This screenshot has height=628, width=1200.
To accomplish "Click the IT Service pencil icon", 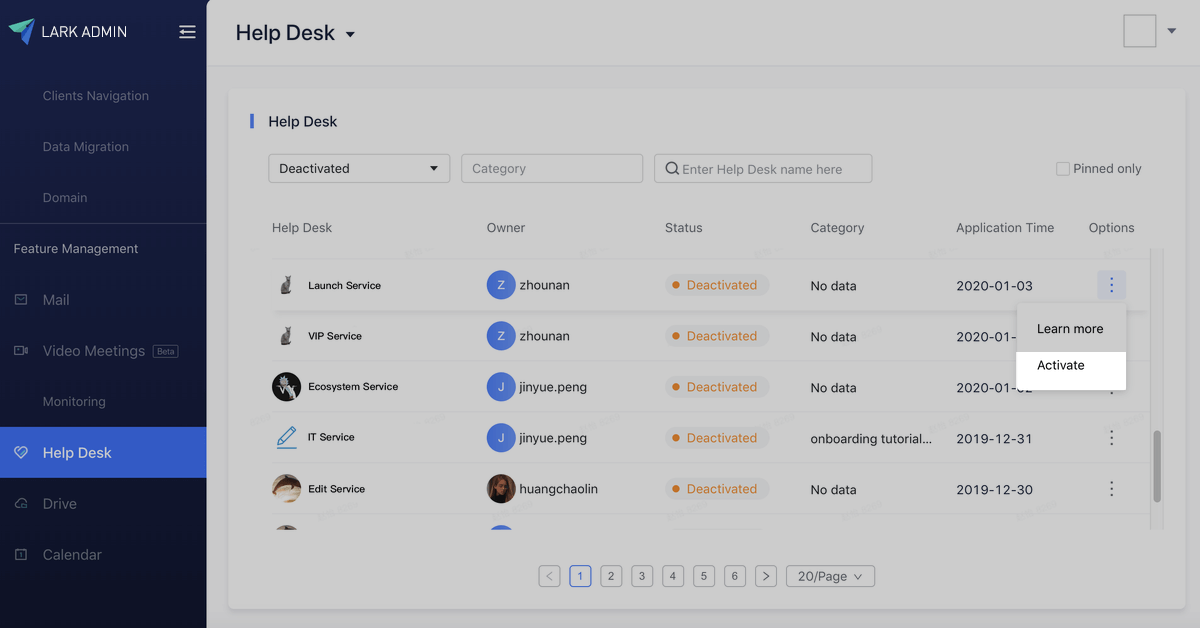I will click(x=286, y=438).
